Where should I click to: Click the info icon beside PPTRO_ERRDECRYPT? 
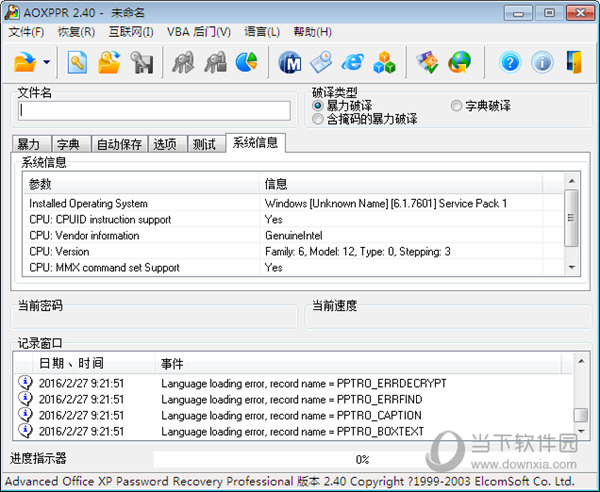coord(26,382)
